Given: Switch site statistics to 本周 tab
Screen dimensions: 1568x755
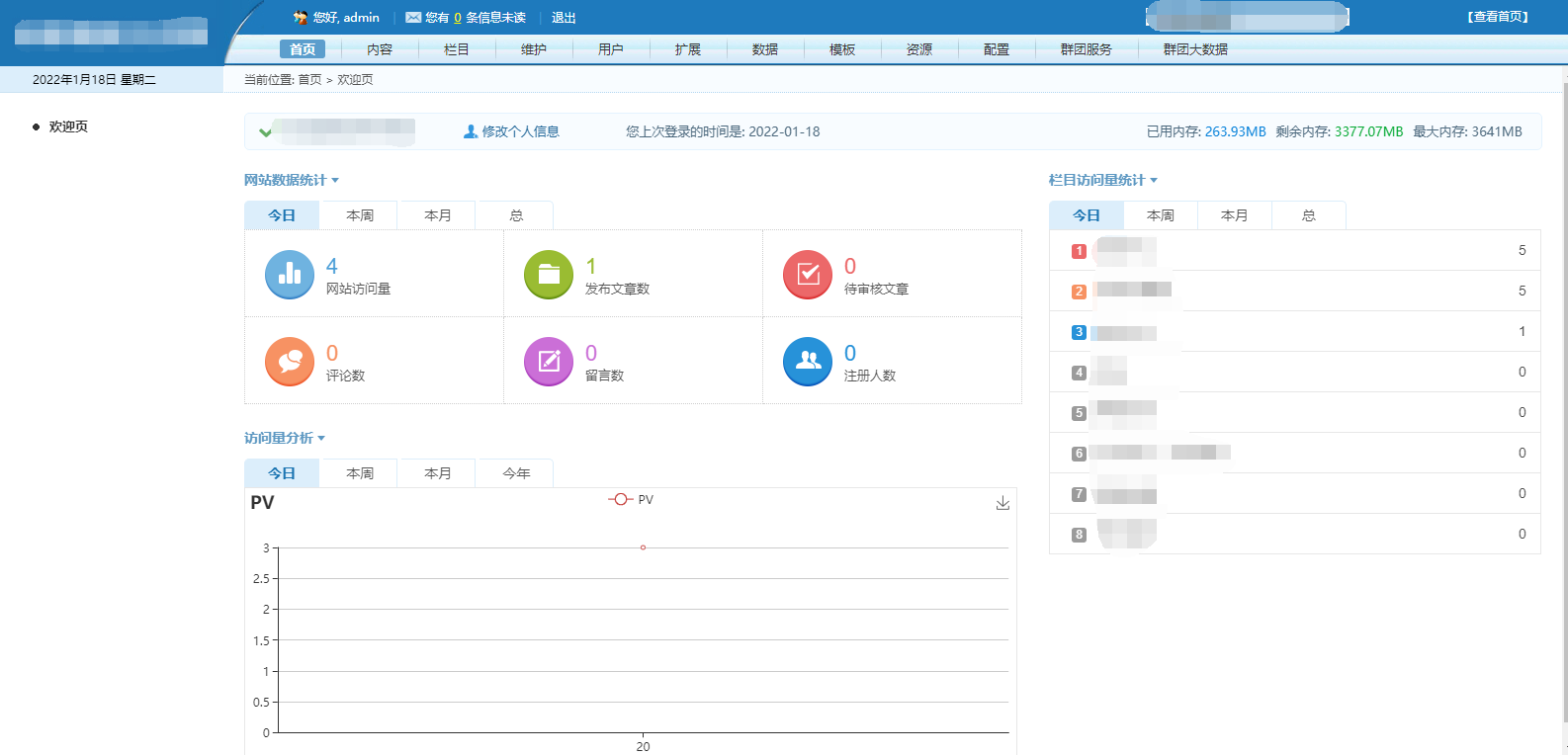Looking at the screenshot, I should pyautogui.click(x=360, y=215).
